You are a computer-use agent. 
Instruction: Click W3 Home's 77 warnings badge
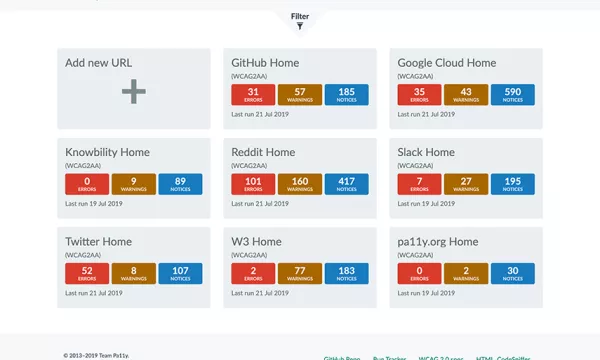click(300, 274)
